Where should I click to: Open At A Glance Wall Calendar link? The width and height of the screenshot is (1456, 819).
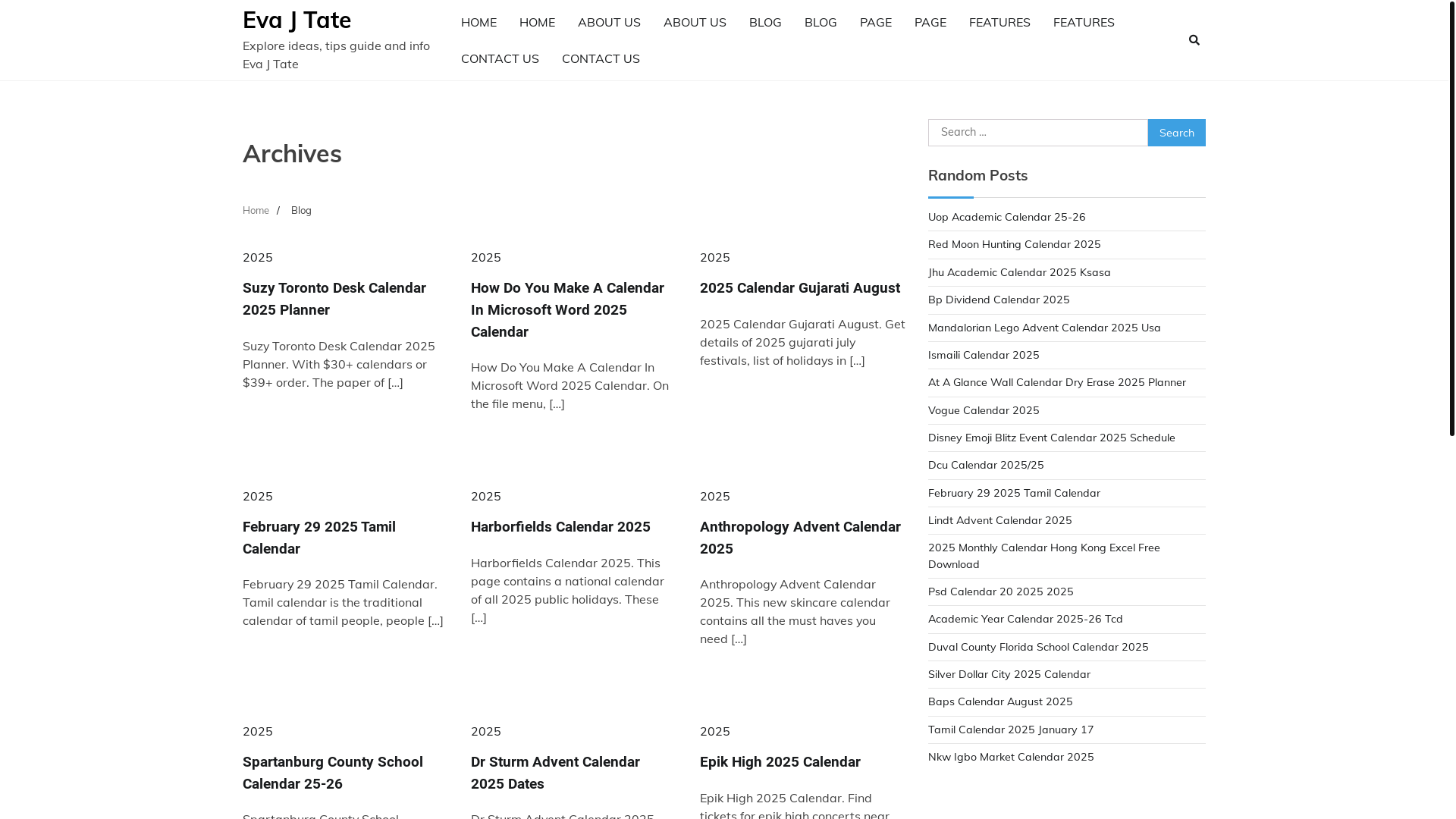1057,382
